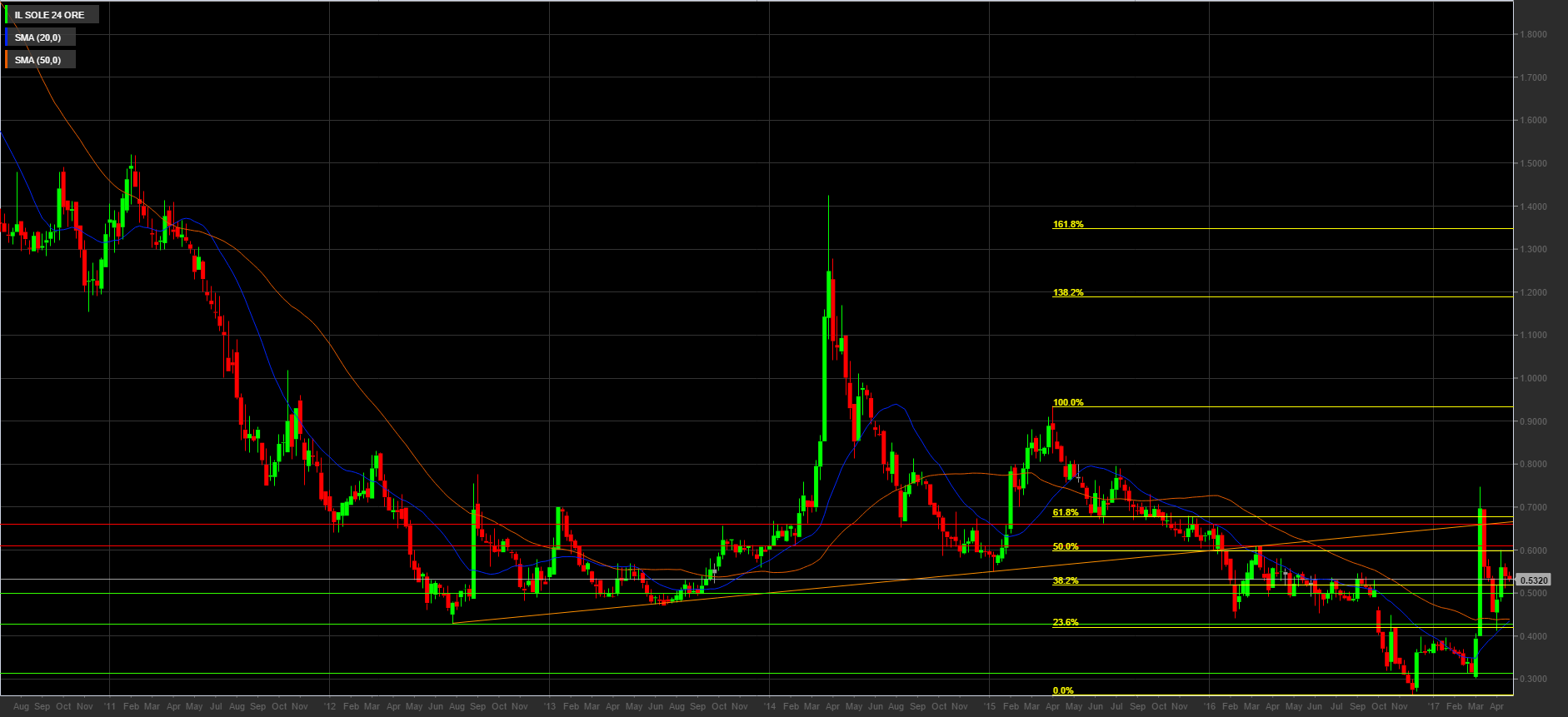Click the 1.8000 price axis label
The height and width of the screenshot is (717, 1568).
pos(1534,34)
